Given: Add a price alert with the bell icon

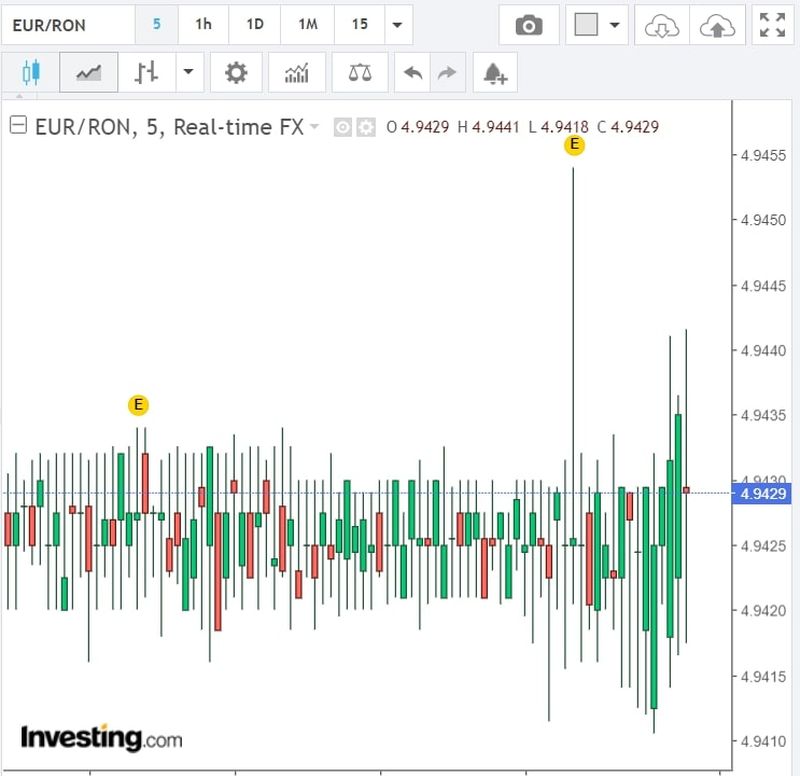Looking at the screenshot, I should pyautogui.click(x=492, y=73).
